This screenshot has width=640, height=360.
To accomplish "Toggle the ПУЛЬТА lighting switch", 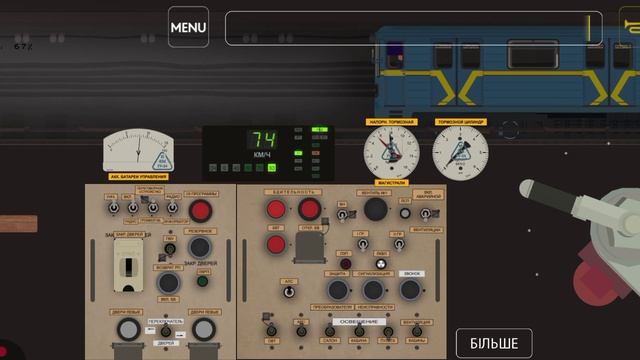I will pyautogui.click(x=388, y=331).
